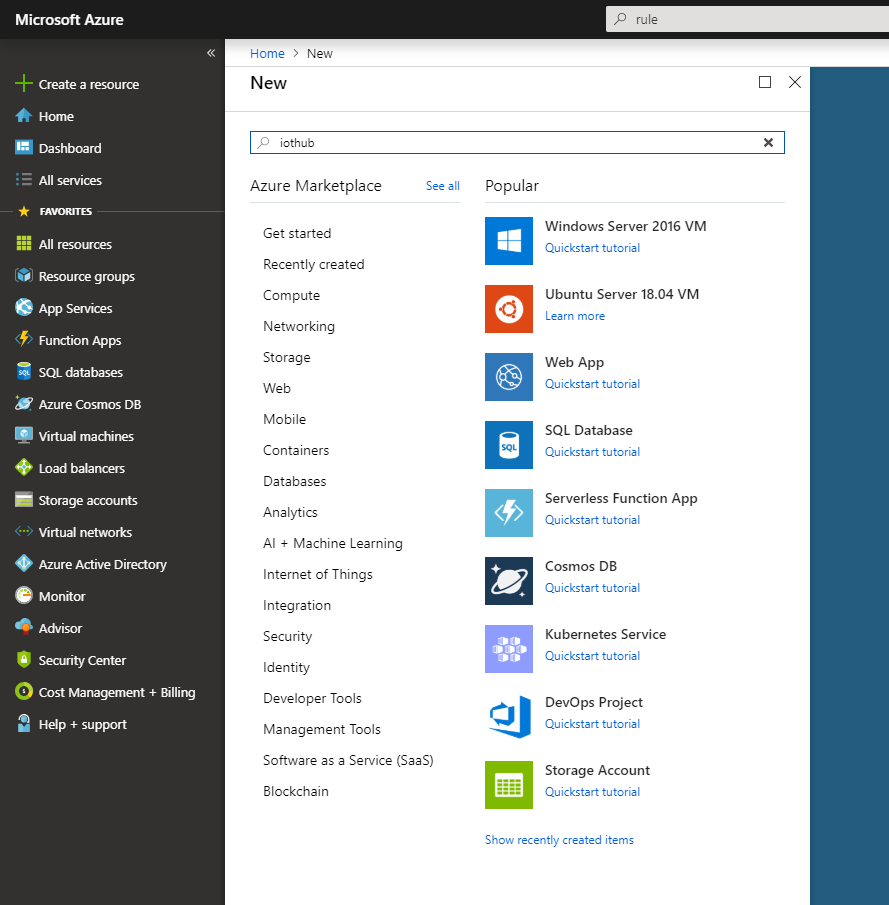Click the Virtual machines monitor icon
The height and width of the screenshot is (905, 889).
pyautogui.click(x=24, y=436)
